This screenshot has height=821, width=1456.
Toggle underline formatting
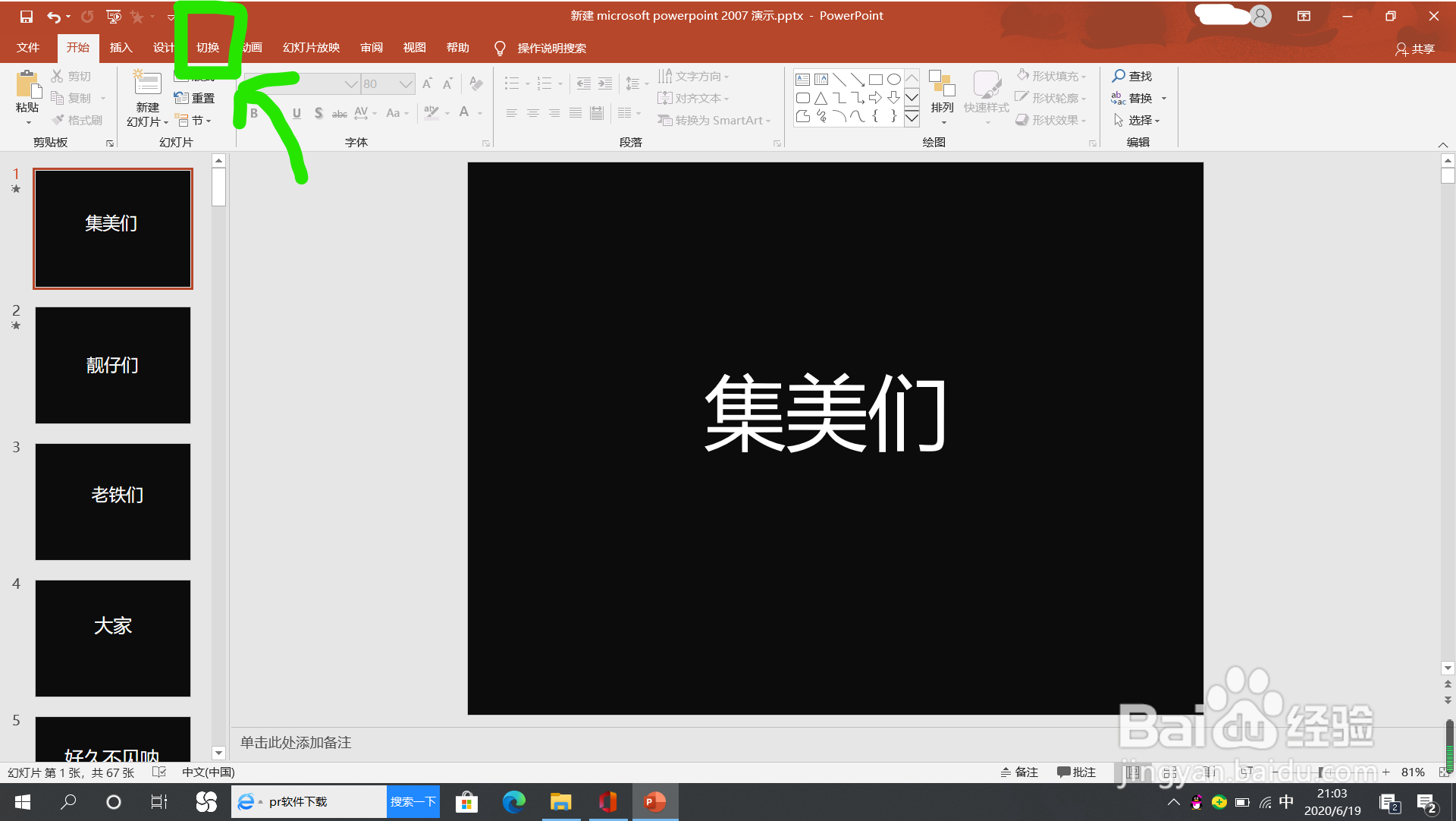click(x=297, y=113)
